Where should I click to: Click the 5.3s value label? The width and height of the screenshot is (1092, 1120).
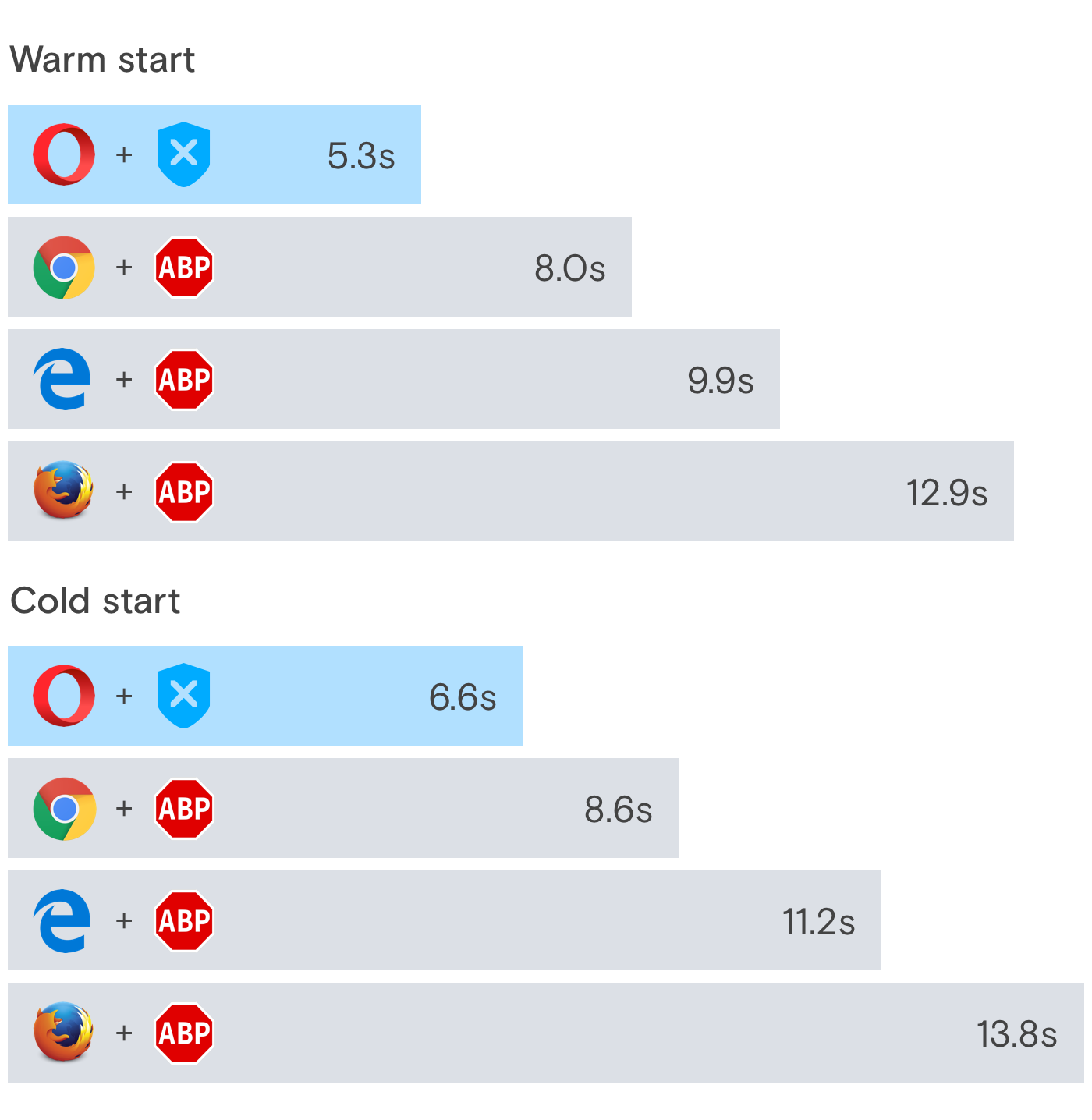tap(361, 156)
